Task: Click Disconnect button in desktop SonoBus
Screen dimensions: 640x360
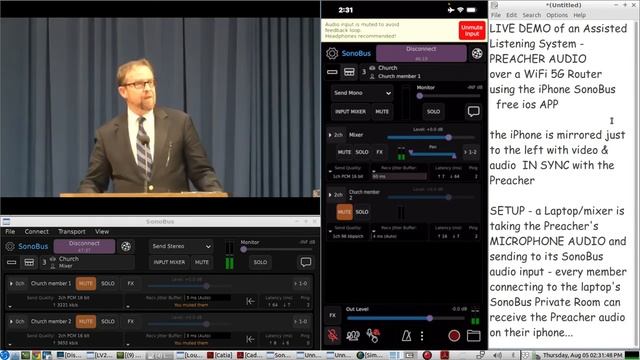Action: click(x=84, y=246)
